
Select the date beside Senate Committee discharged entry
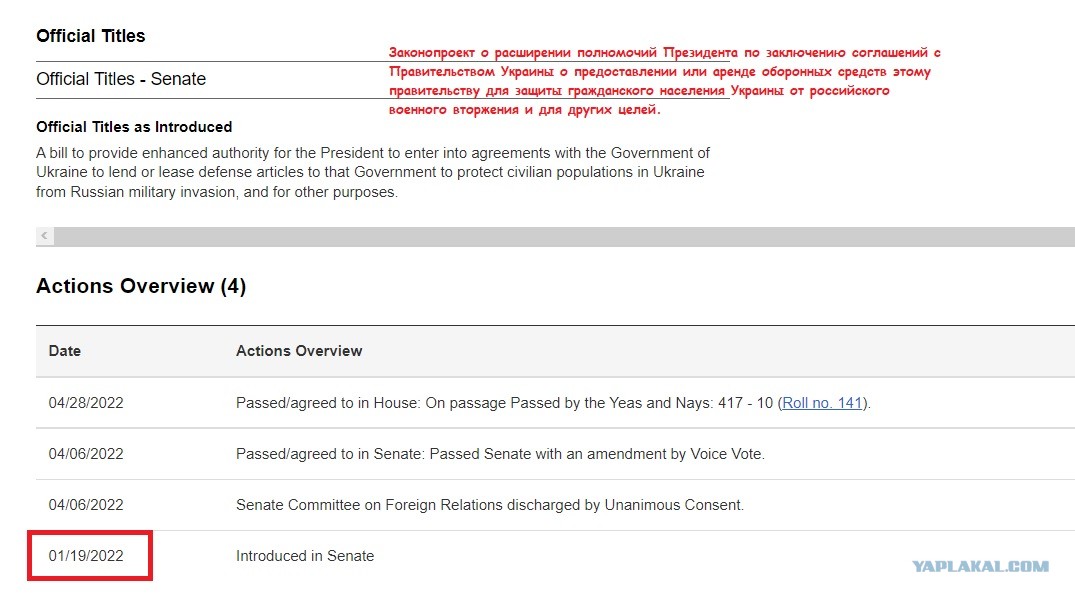[86, 505]
